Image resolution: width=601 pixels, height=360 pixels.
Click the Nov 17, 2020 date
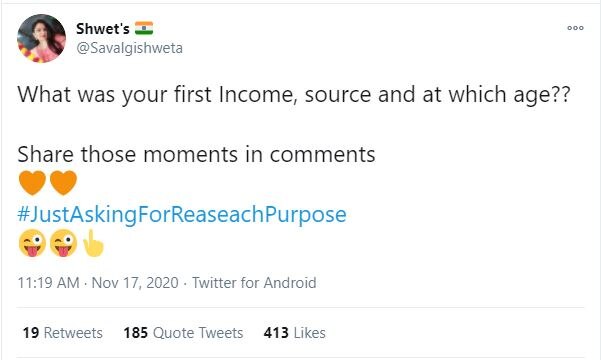[x=135, y=283]
